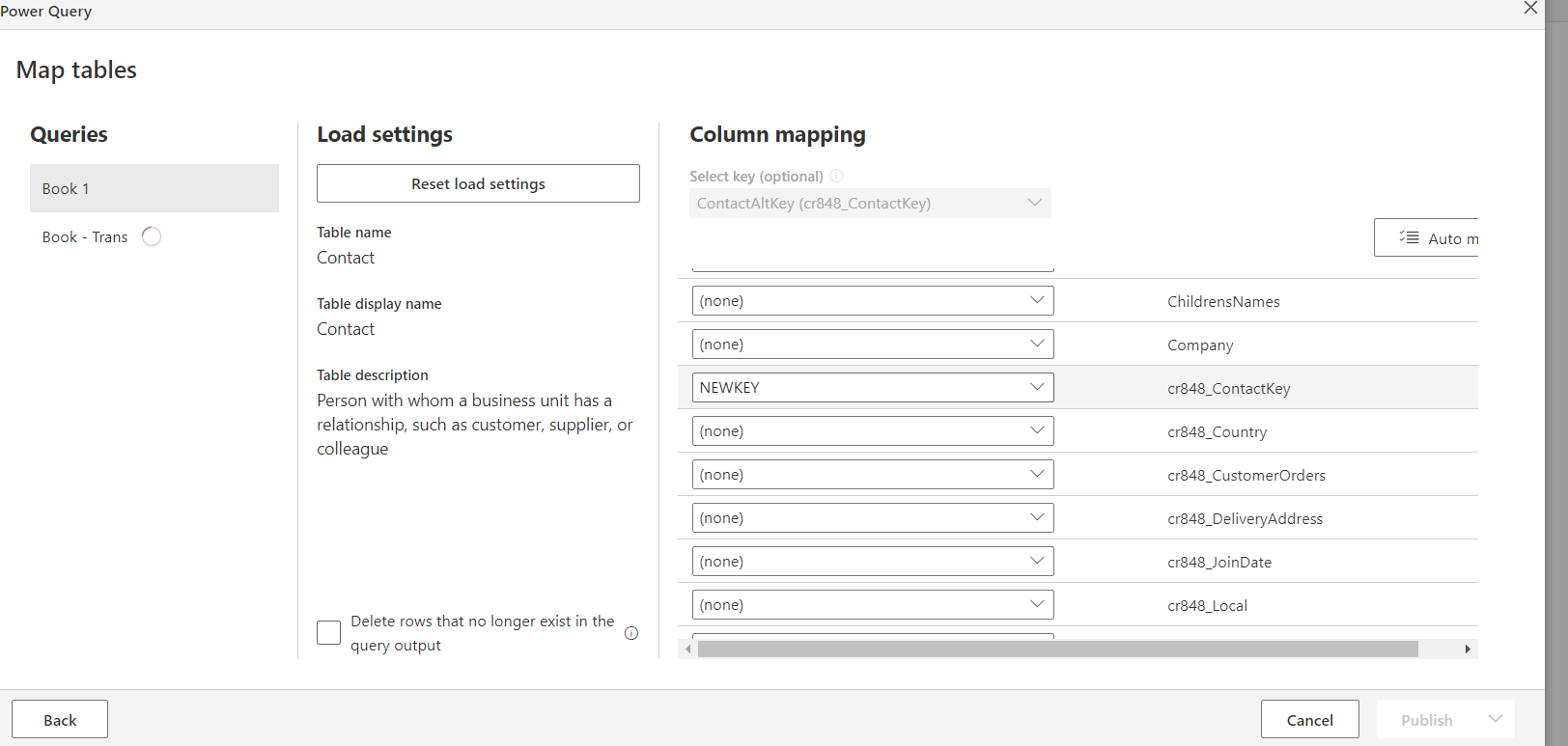Open source dropdown for cr848_Local
Viewport: 1568px width, 746px height.
pyautogui.click(x=873, y=605)
